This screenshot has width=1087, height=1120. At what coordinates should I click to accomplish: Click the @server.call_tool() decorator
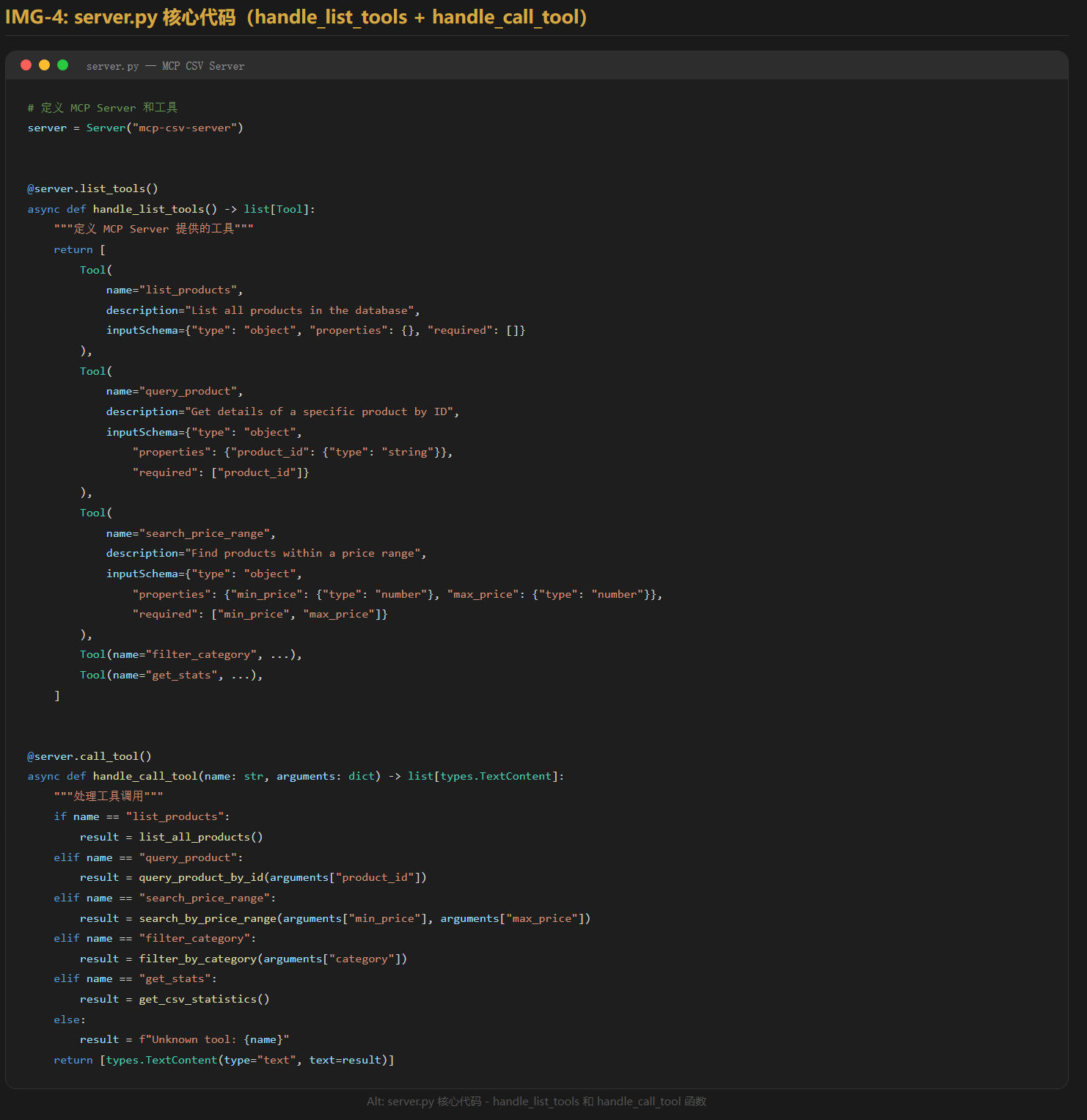click(89, 756)
